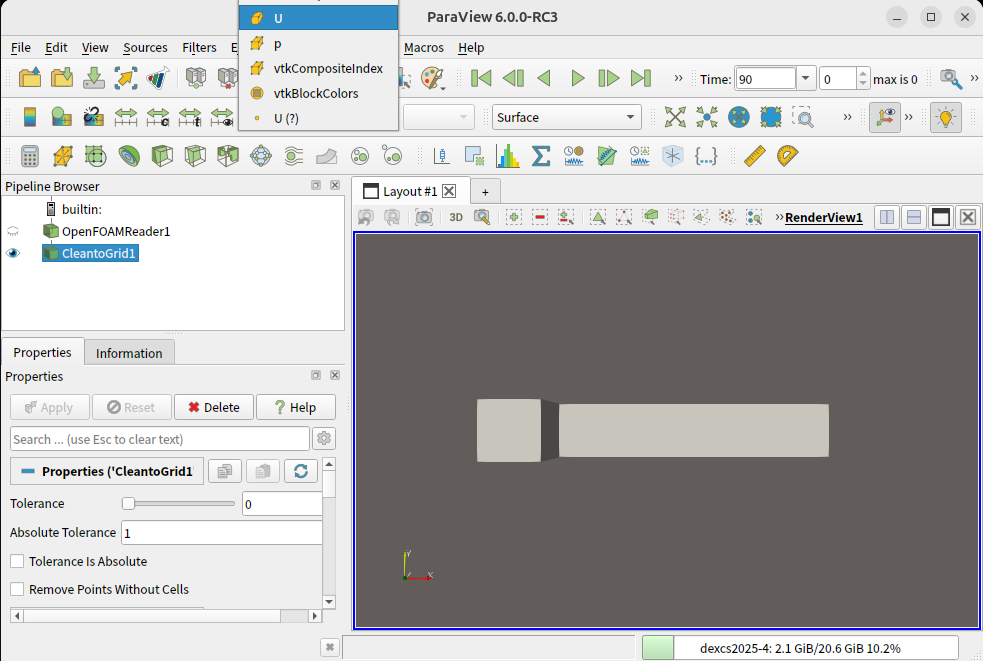This screenshot has height=661, width=983.
Task: Enable the Tolerance Is Absolute checkbox
Action: 17,562
